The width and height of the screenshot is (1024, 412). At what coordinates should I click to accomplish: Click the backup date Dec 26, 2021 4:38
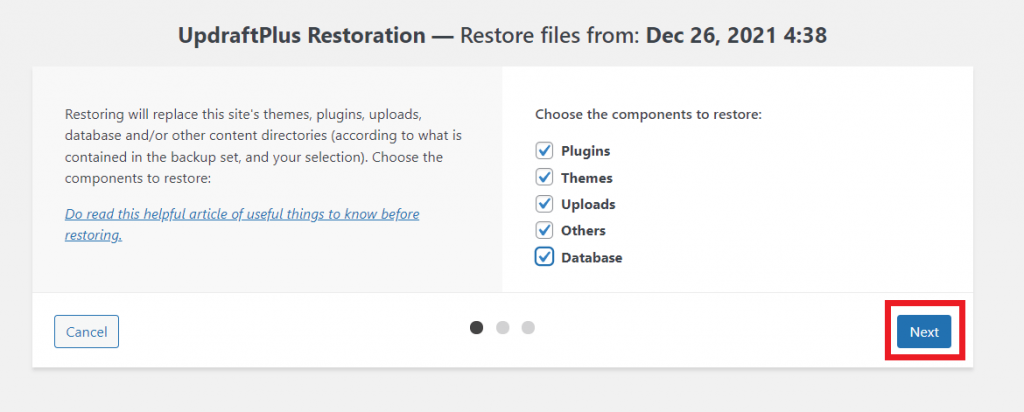click(737, 35)
